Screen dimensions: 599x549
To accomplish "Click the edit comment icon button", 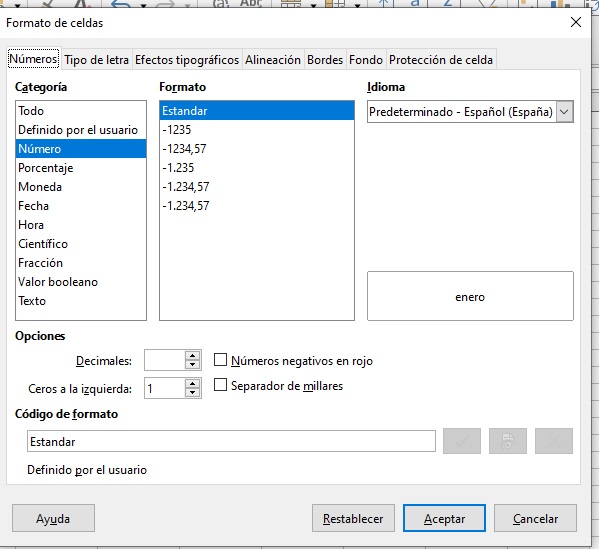I will tap(508, 441).
